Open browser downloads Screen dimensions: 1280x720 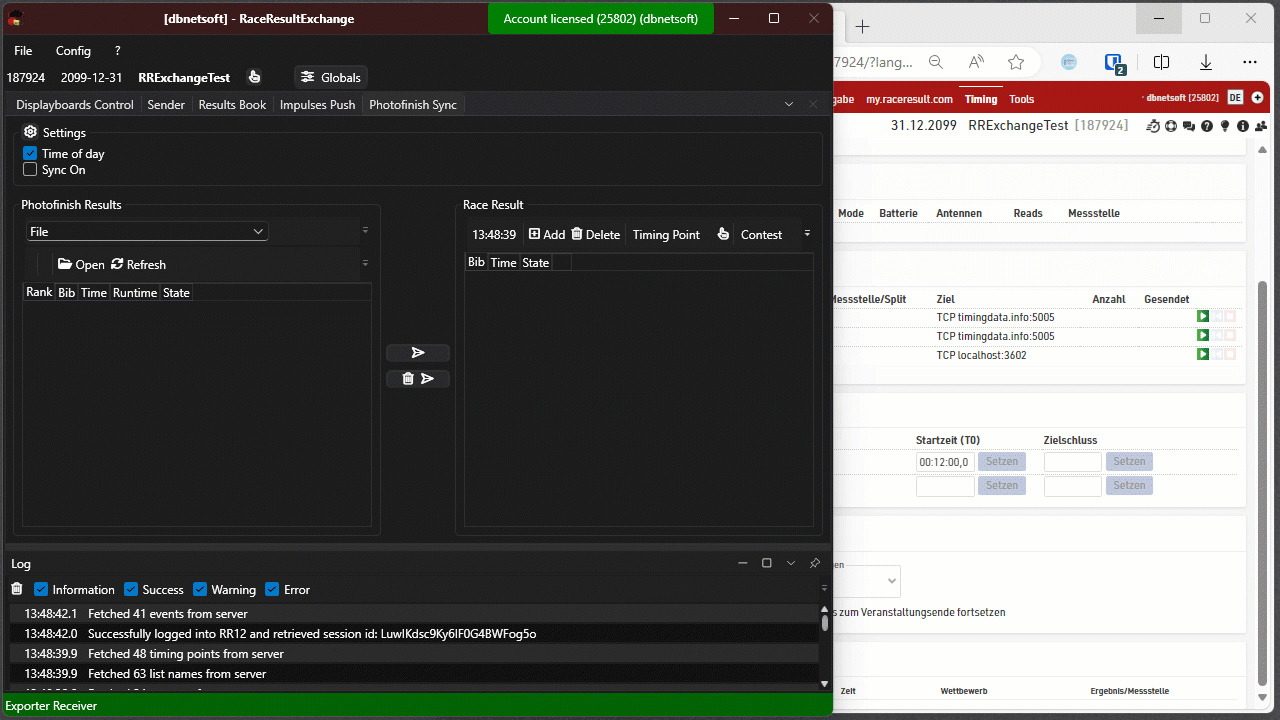[1206, 62]
